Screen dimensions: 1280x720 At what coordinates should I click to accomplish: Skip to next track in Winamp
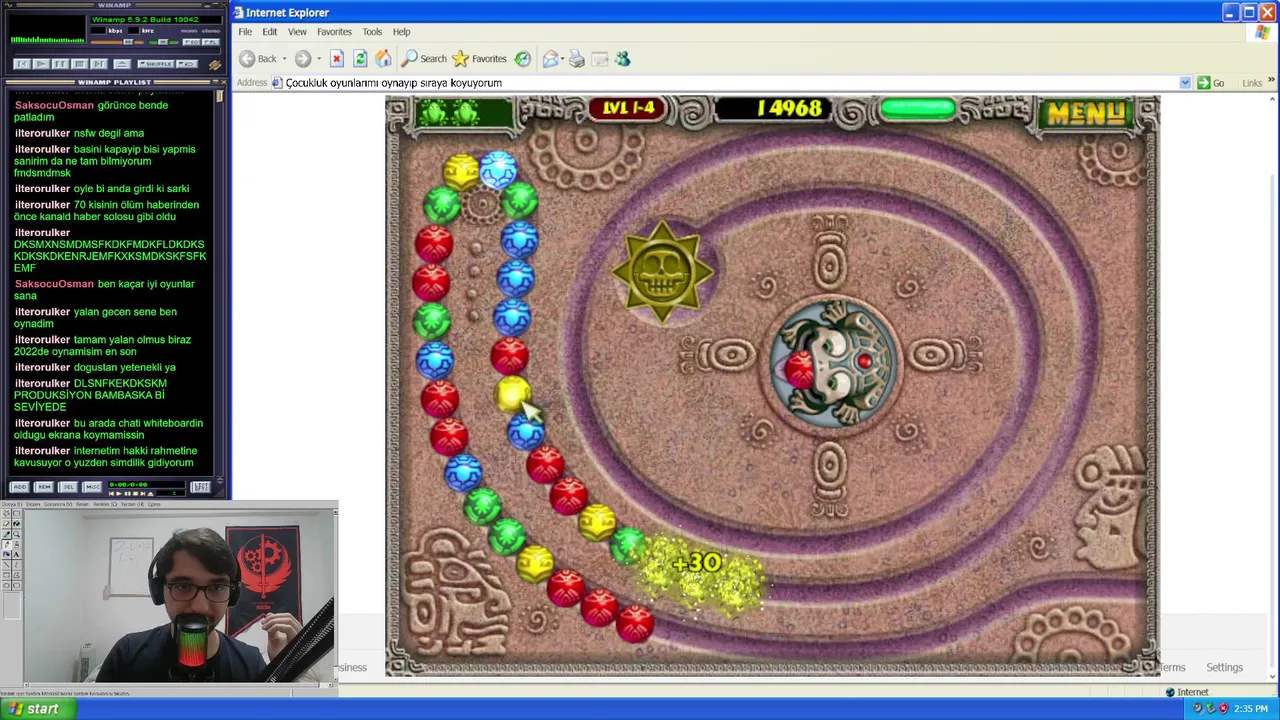click(99, 64)
